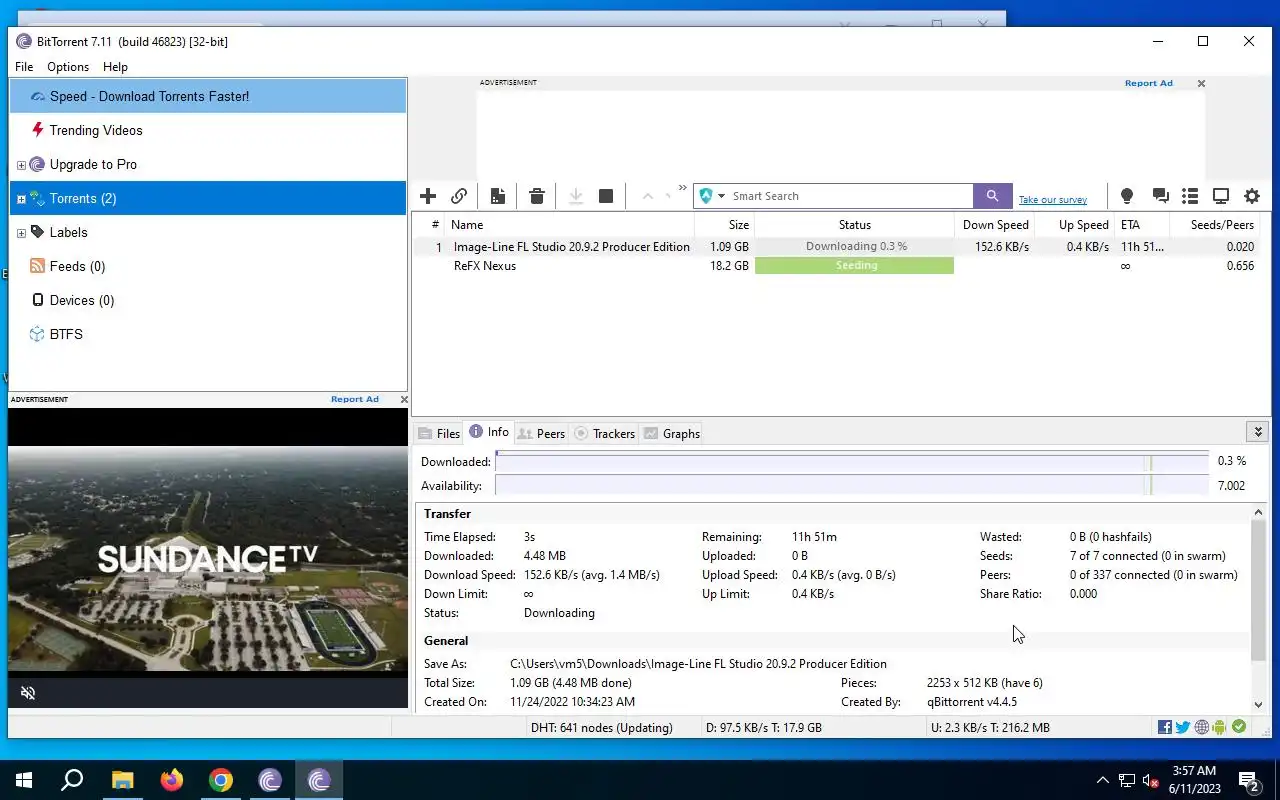Image resolution: width=1280 pixels, height=800 pixels.
Task: Select BTFS in the sidebar
Action: [x=66, y=334]
